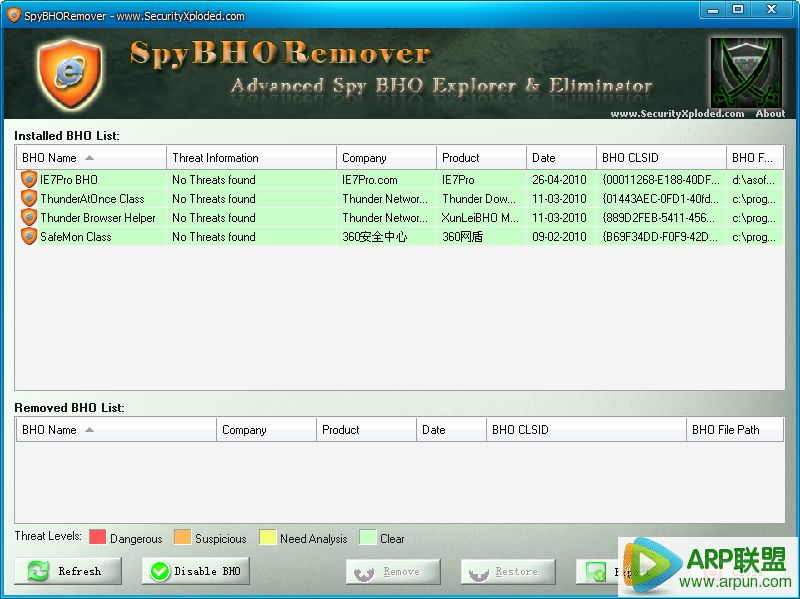Click the Remove button
Viewport: 800px width, 599px height.
[x=393, y=572]
